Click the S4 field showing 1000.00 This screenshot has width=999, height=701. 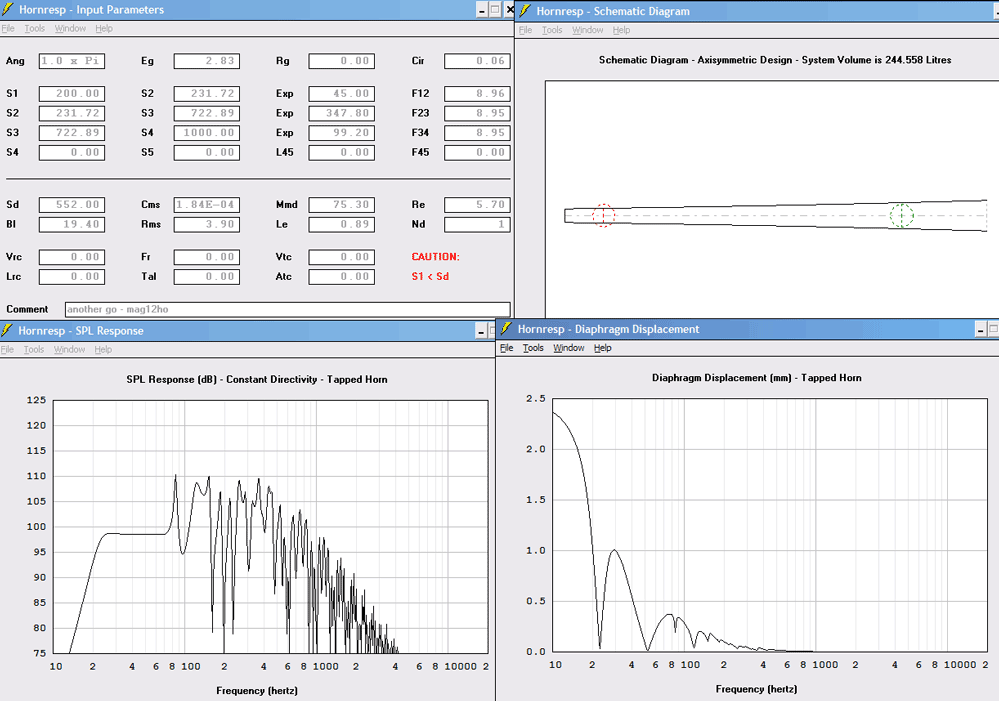coord(207,133)
